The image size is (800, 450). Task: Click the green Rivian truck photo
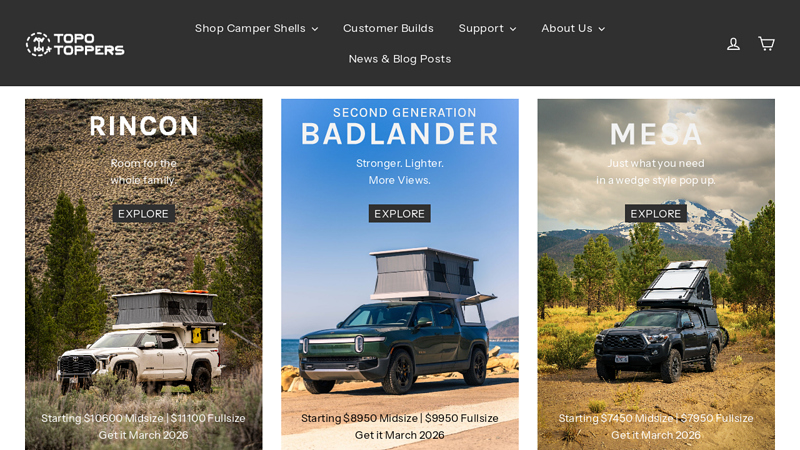coord(397,321)
